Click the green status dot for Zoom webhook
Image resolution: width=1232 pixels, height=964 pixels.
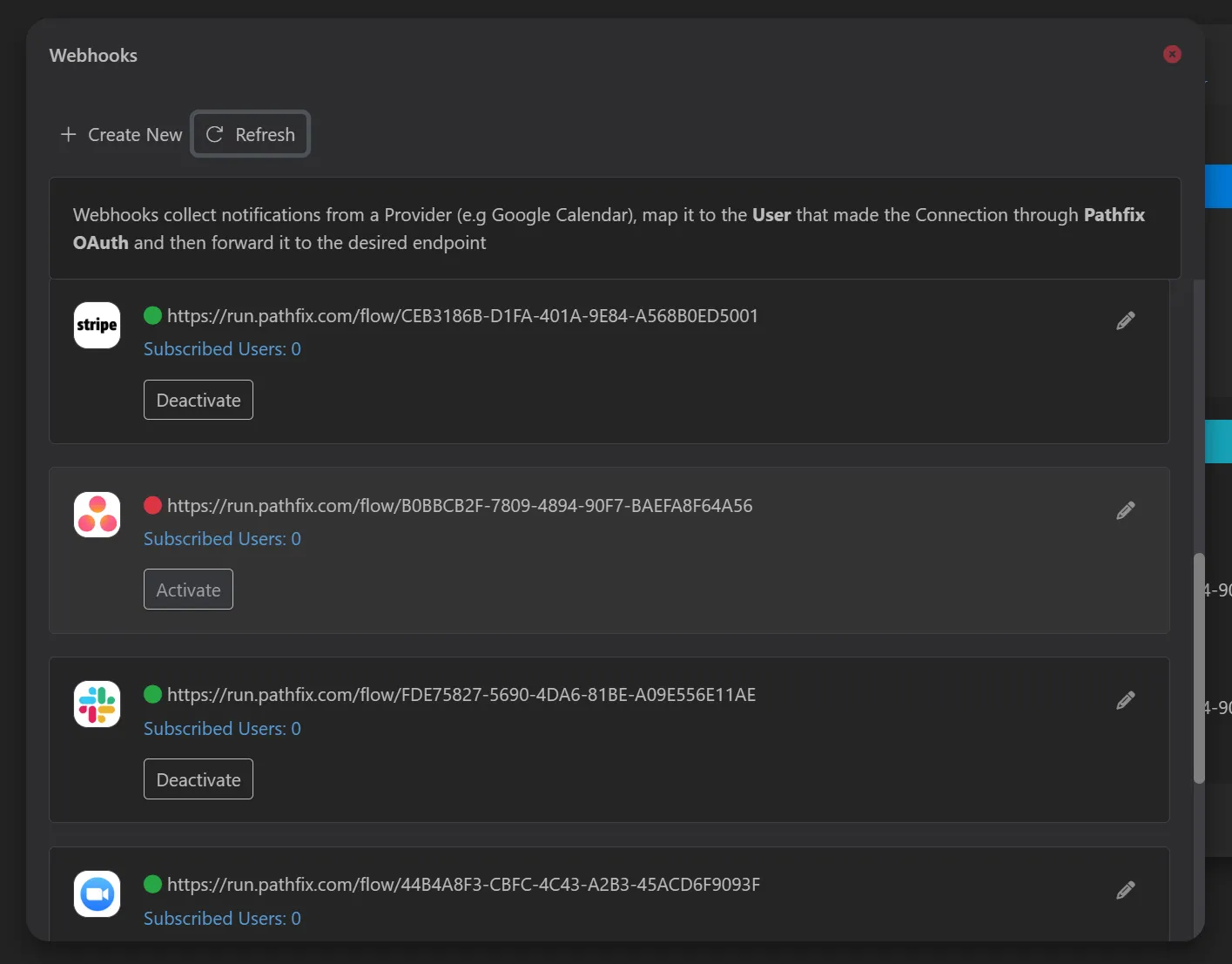click(x=152, y=884)
